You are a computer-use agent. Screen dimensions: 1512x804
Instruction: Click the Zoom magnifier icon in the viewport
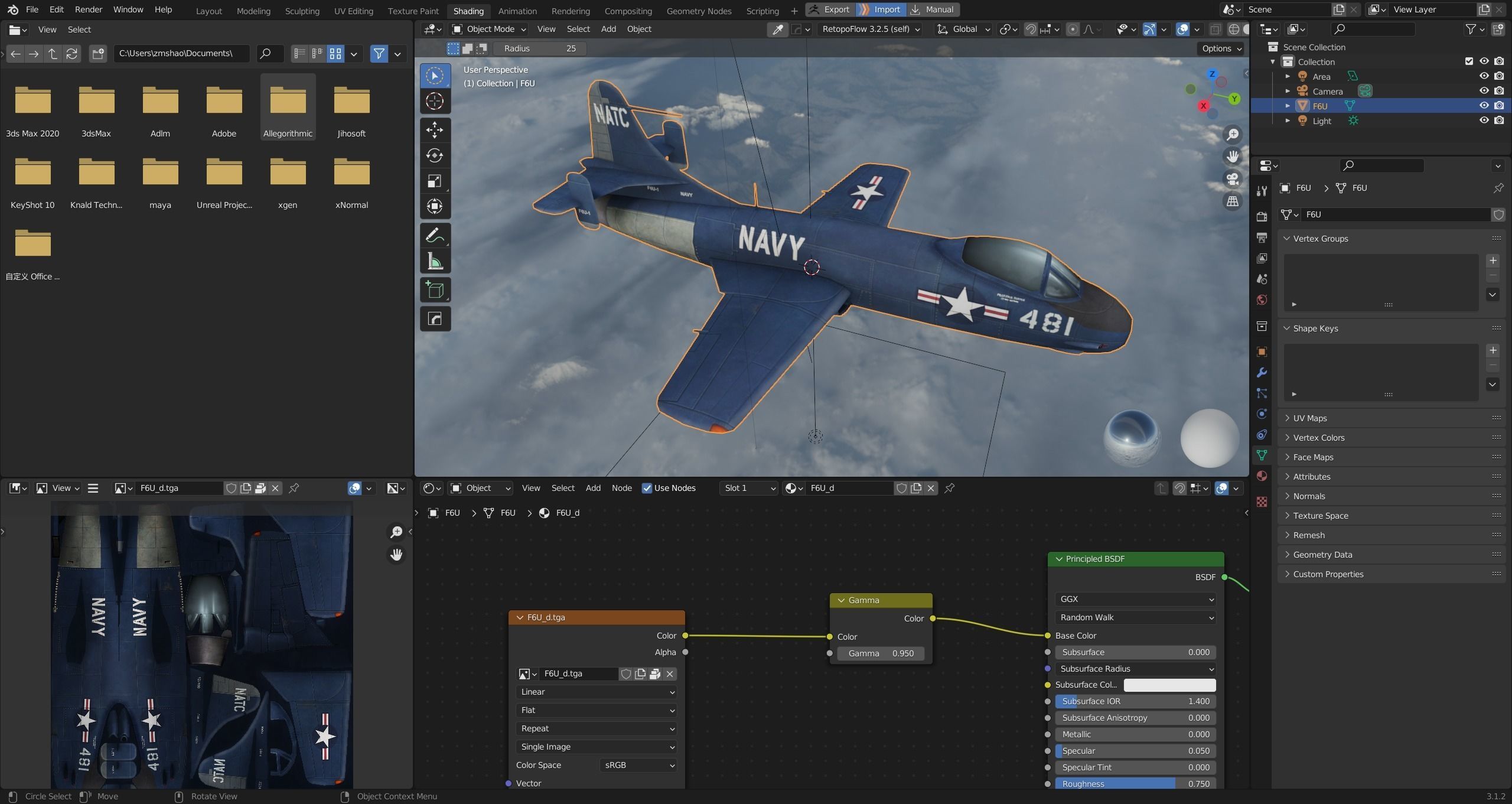tap(1233, 134)
